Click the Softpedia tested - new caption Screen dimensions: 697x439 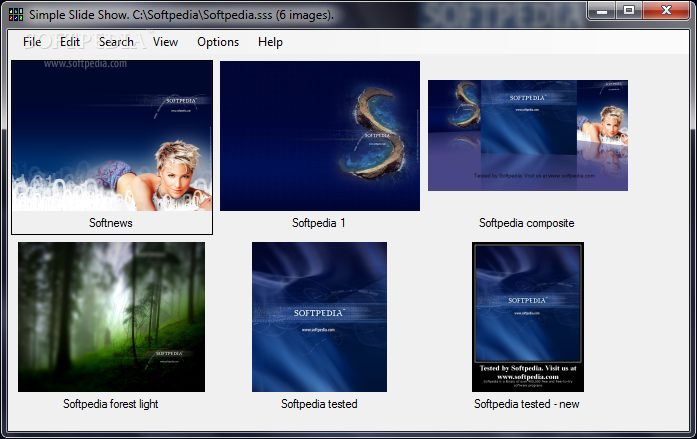pyautogui.click(x=527, y=404)
